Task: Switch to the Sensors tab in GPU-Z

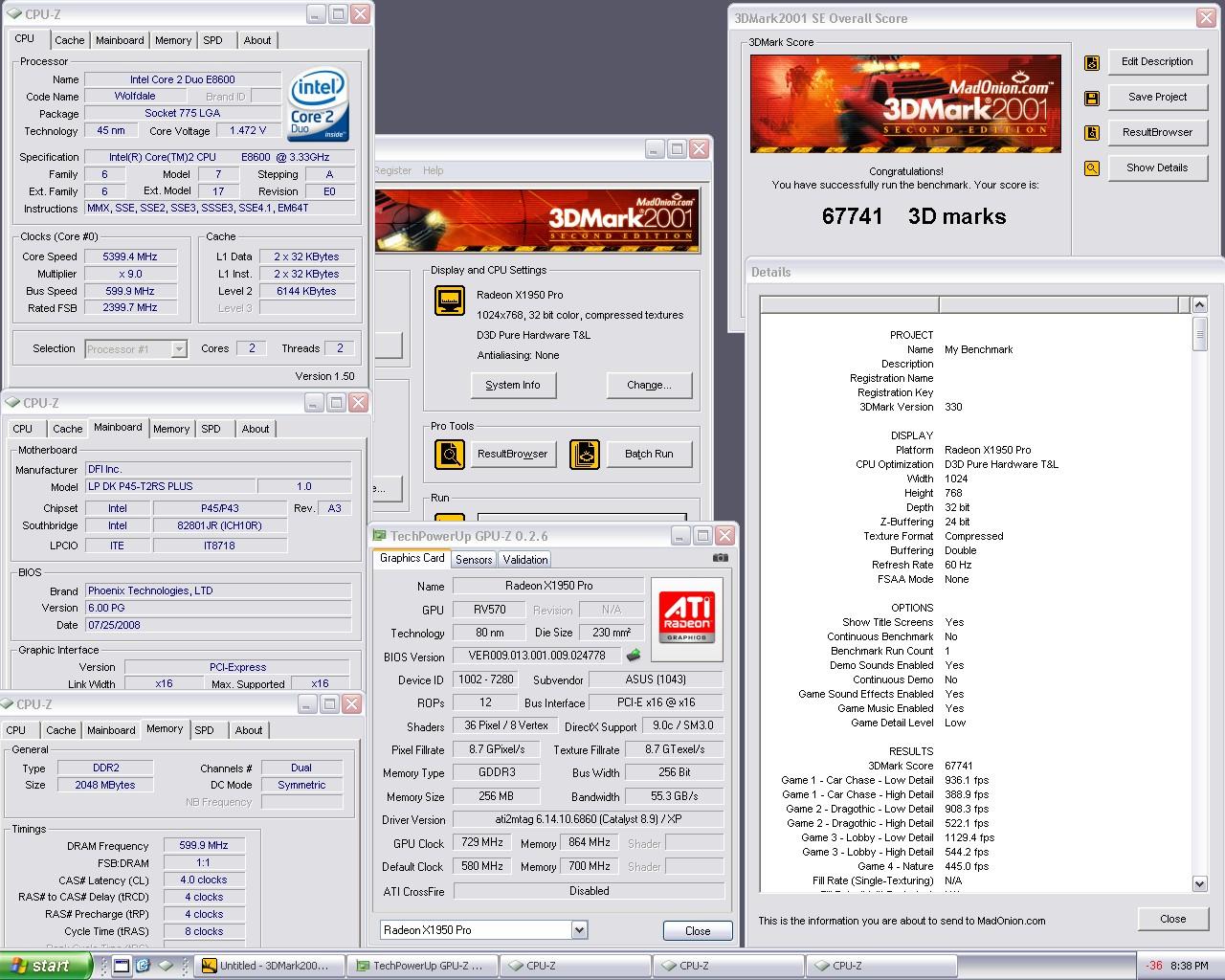Action: click(474, 560)
